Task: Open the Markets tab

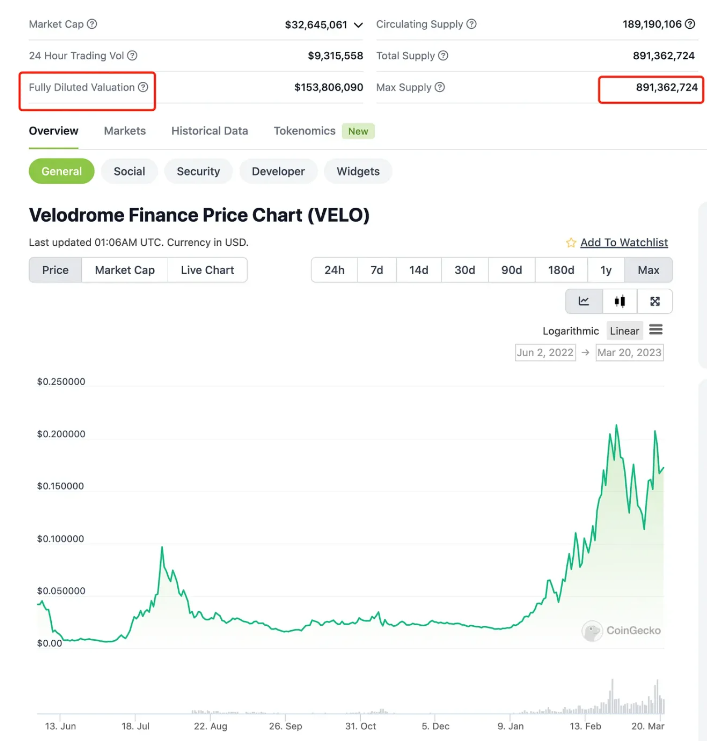Action: (x=125, y=131)
